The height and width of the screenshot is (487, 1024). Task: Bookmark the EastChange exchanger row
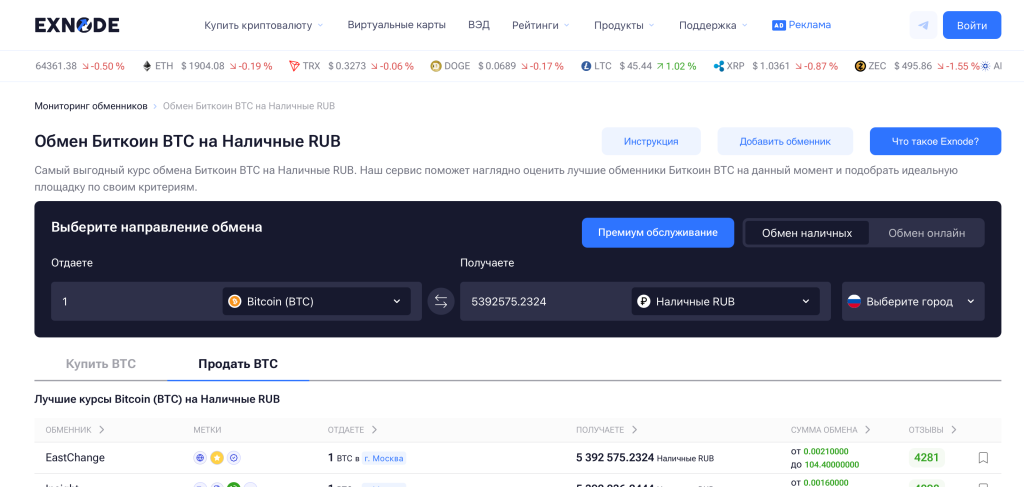click(983, 458)
